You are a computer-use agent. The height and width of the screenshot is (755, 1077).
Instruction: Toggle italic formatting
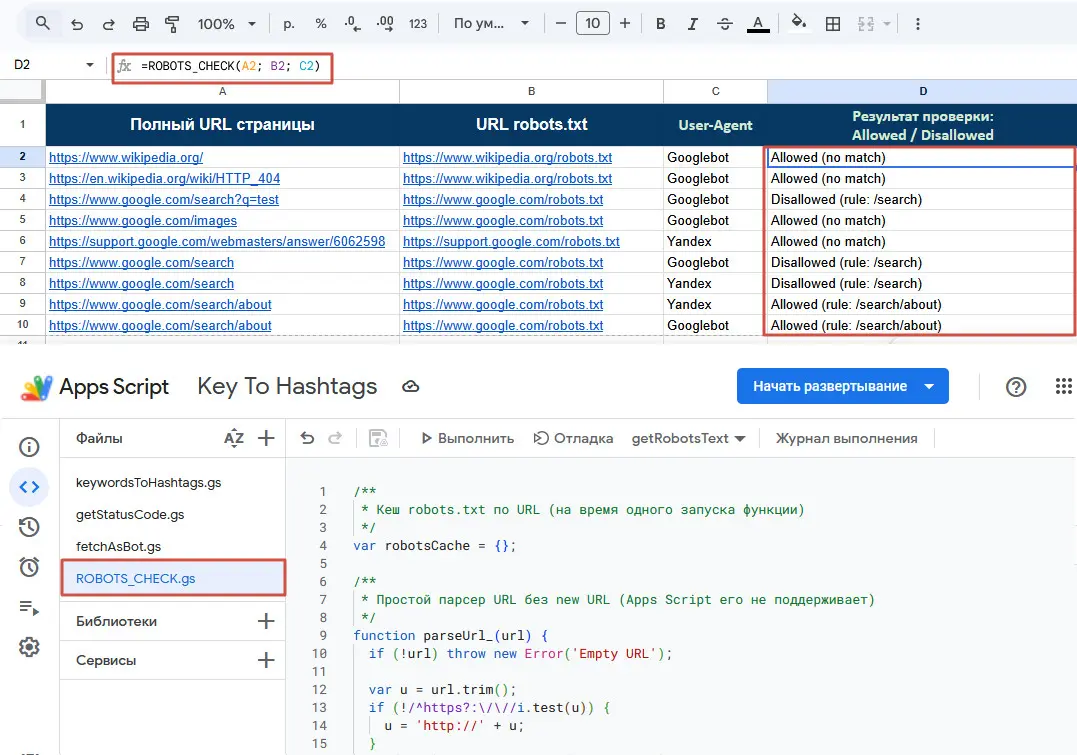692,22
